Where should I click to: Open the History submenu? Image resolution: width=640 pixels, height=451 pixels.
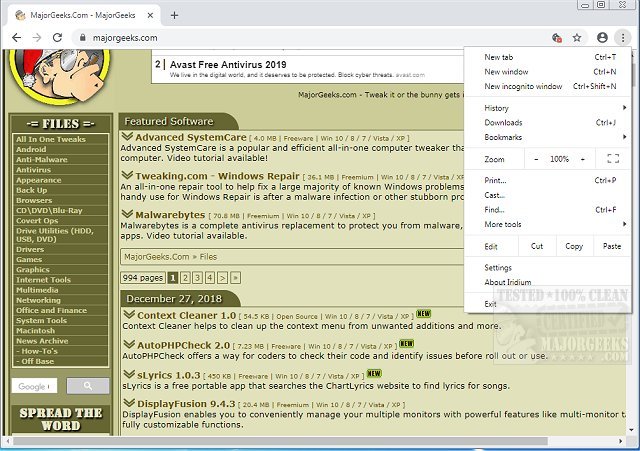click(548, 108)
